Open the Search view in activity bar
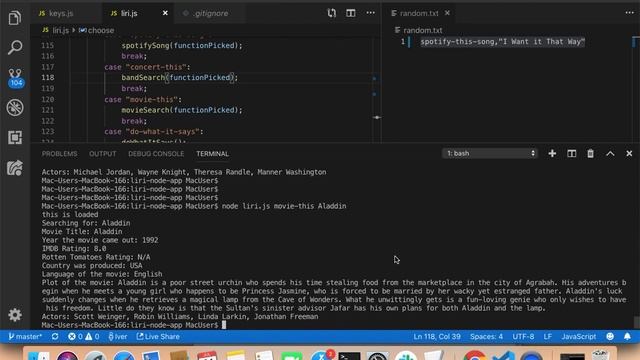Screen dimensions: 640x360 [15, 47]
